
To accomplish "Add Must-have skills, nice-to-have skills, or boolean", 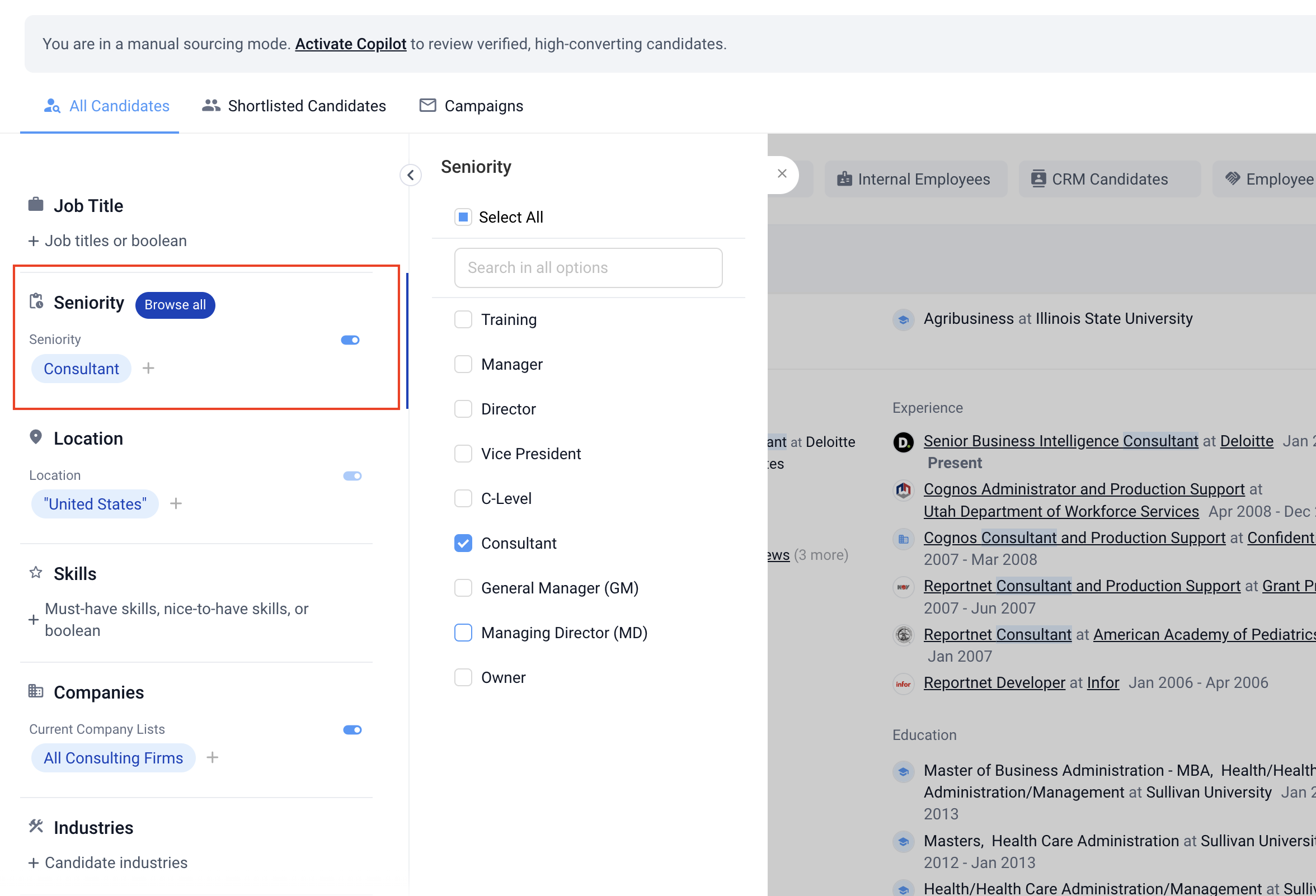I will [169, 620].
